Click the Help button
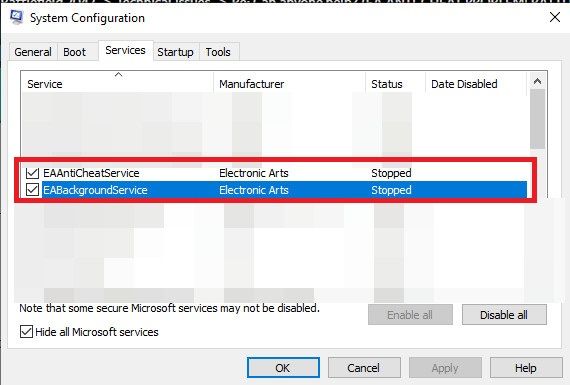Screen dimensions: 570x385 pyautogui.click(x=526, y=368)
